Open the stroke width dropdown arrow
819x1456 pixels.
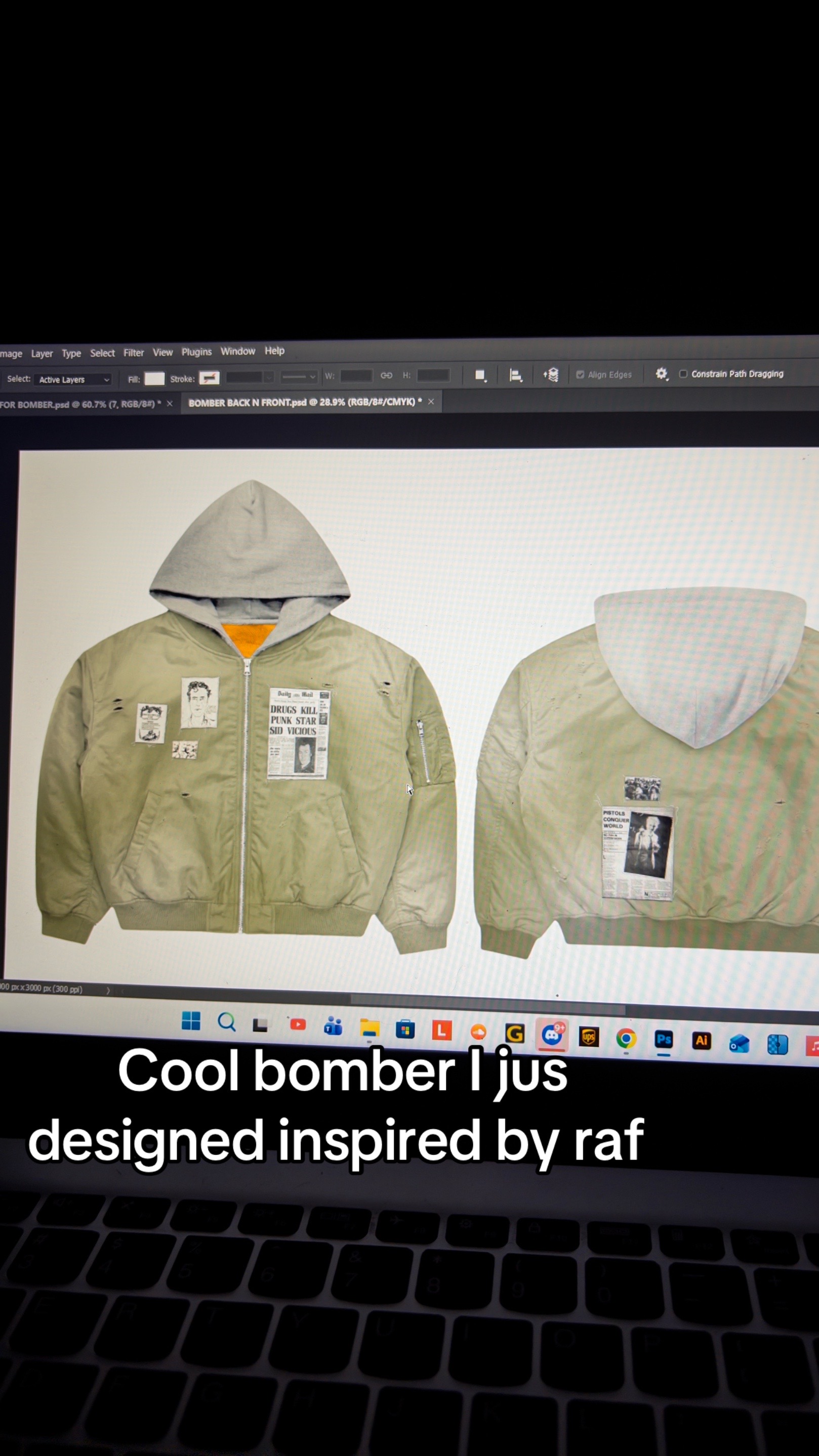(x=269, y=377)
